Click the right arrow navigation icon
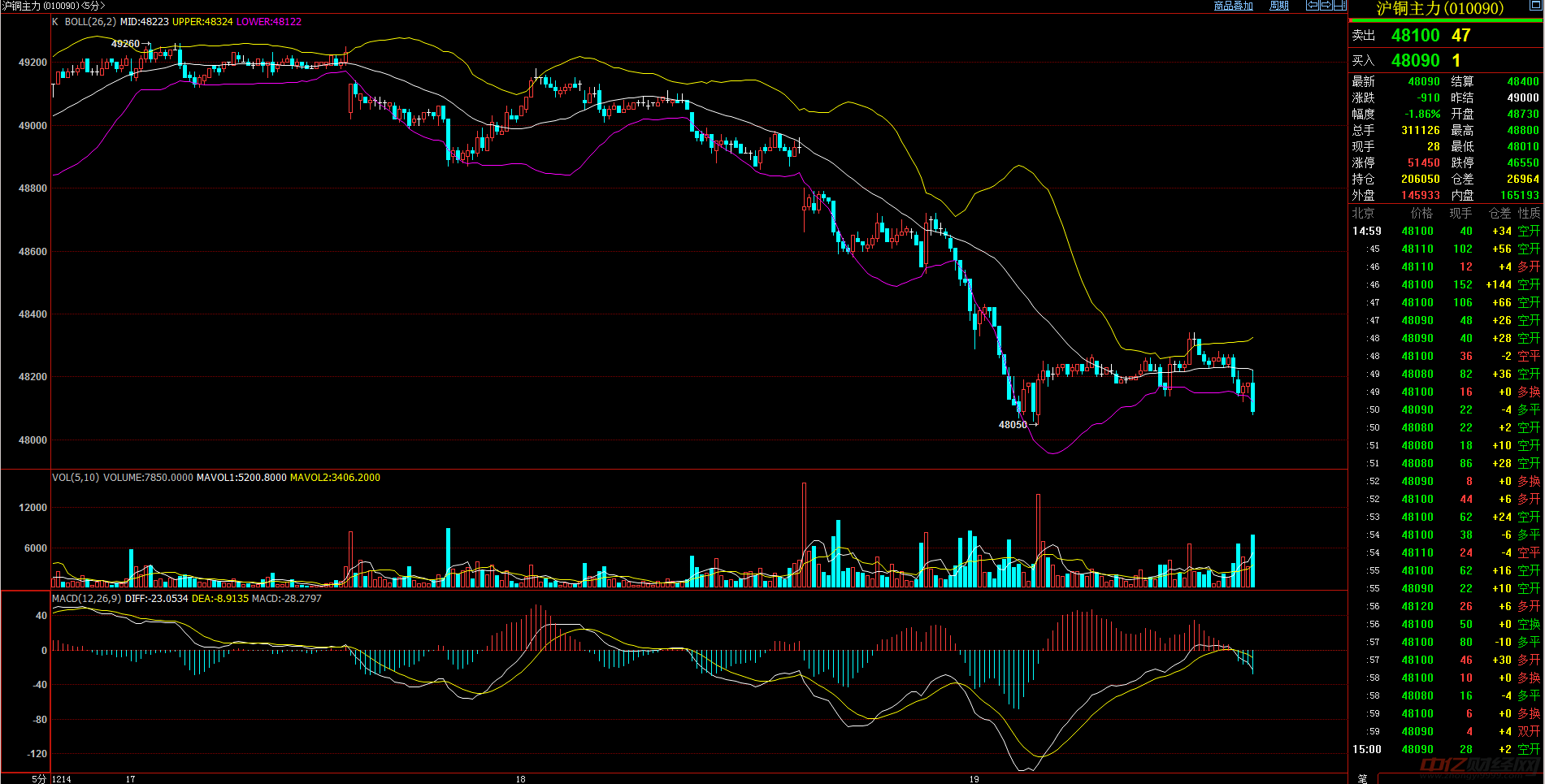Image resolution: width=1545 pixels, height=784 pixels. coord(1326,6)
